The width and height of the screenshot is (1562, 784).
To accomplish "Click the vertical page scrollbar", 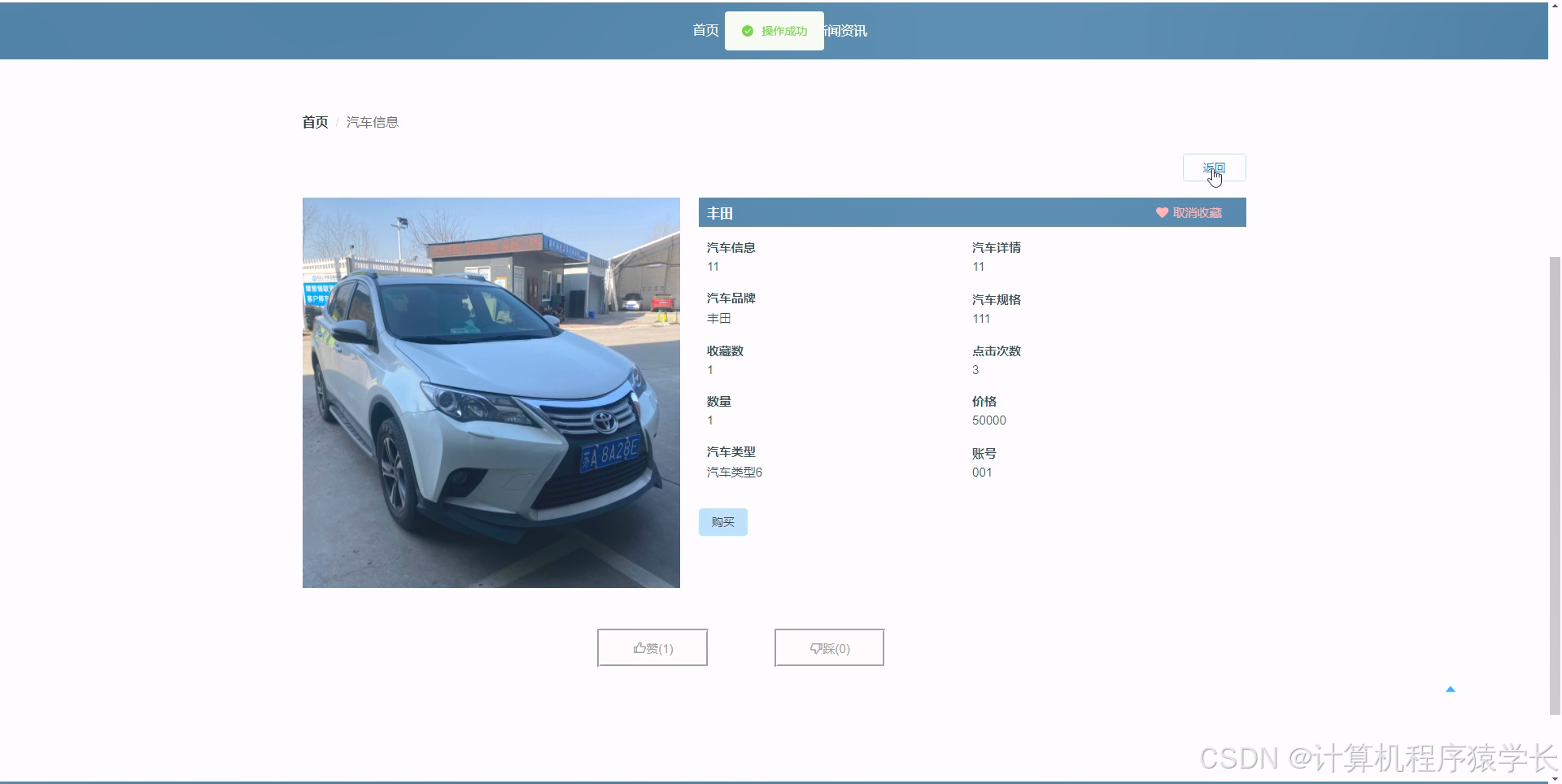I will [1555, 486].
